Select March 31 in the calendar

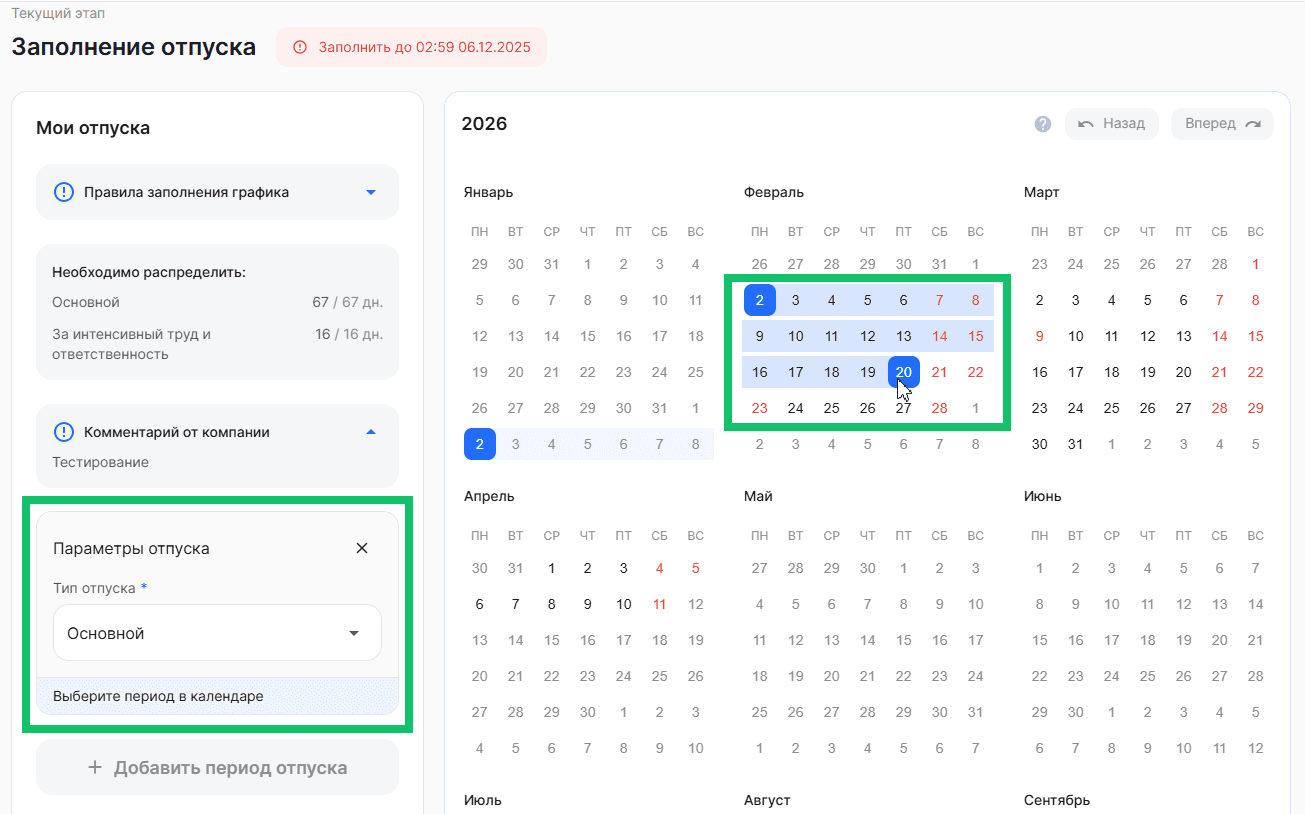tap(1076, 444)
